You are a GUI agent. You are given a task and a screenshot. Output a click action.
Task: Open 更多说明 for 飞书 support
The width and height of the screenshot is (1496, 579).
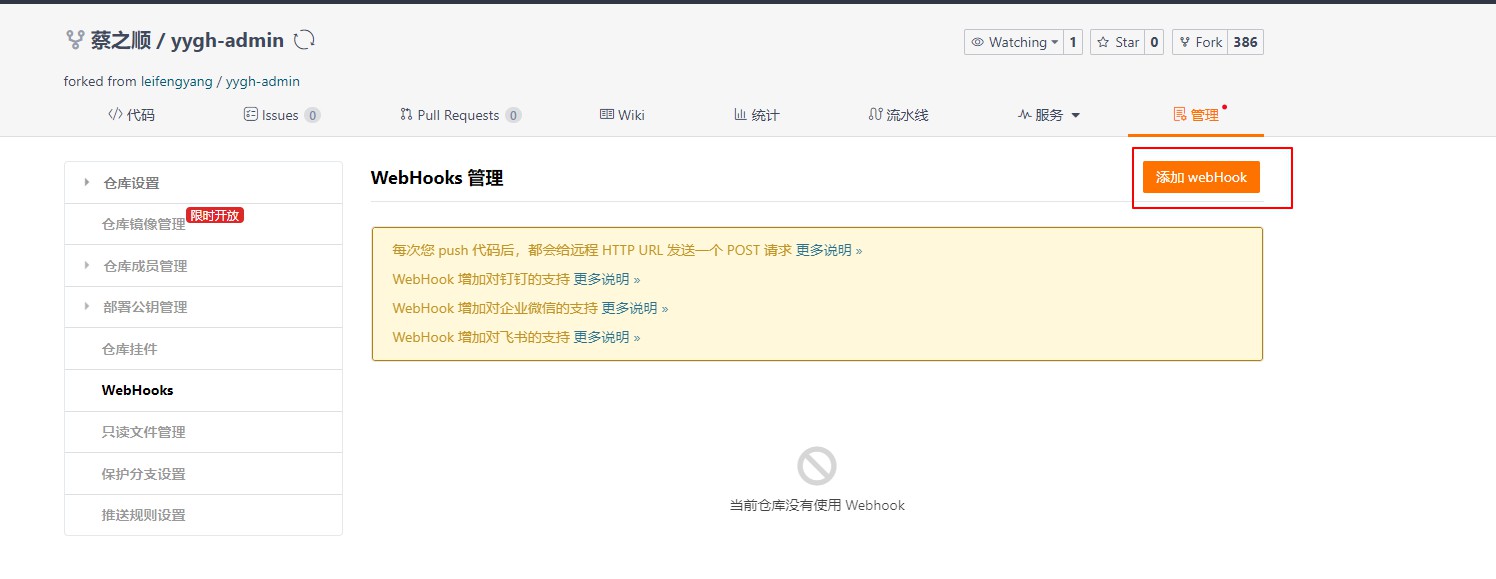point(606,337)
